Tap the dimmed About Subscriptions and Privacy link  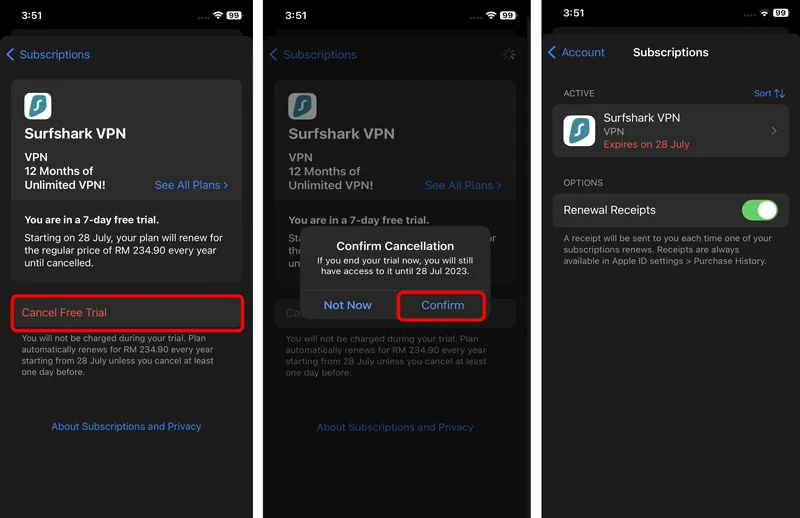coord(395,428)
